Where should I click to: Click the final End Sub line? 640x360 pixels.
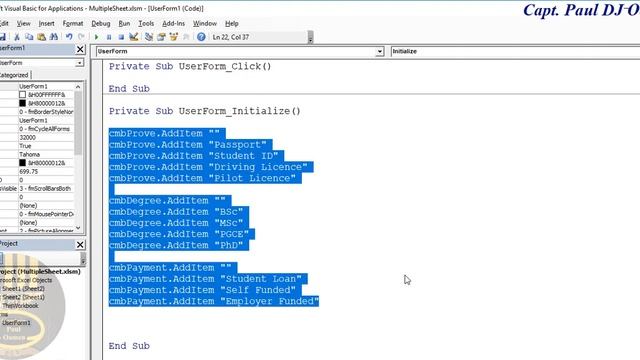click(129, 346)
